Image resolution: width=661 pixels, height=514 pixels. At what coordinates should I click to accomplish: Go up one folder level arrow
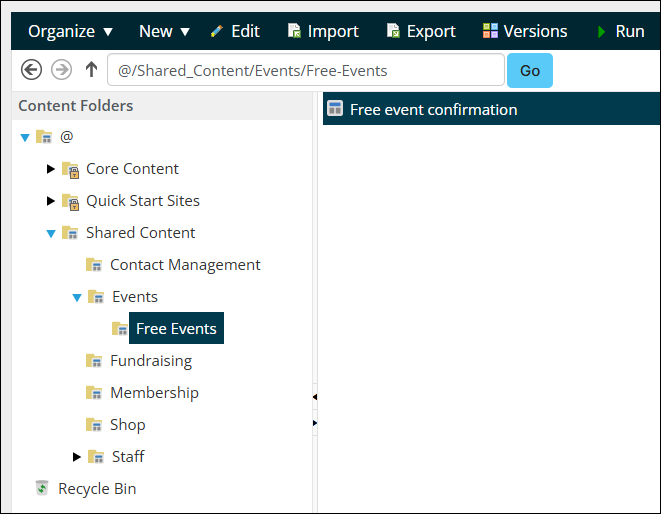pos(91,69)
